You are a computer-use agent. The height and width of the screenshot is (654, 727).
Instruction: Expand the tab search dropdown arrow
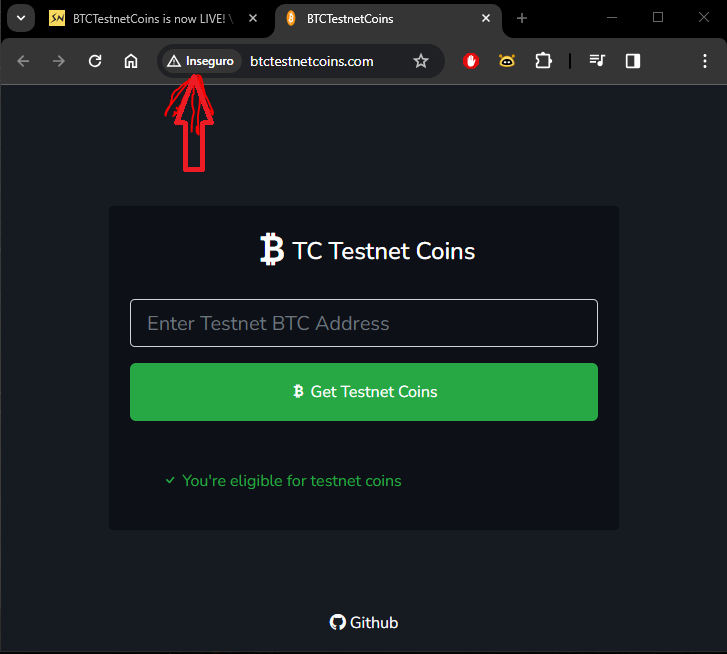coord(21,19)
